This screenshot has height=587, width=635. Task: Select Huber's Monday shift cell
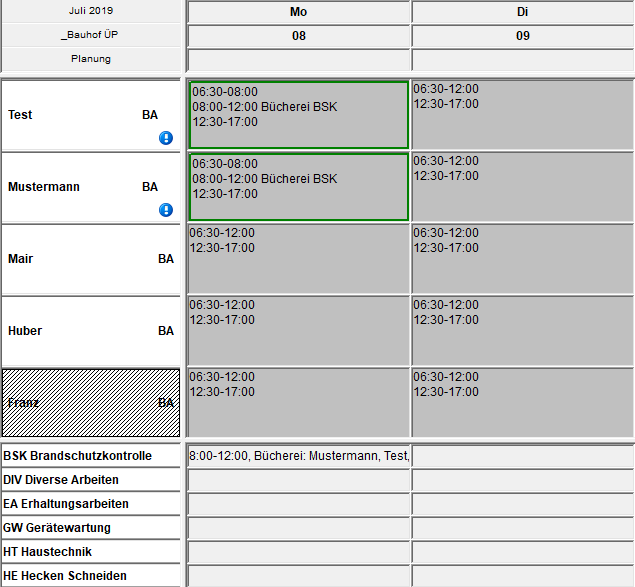tap(298, 331)
